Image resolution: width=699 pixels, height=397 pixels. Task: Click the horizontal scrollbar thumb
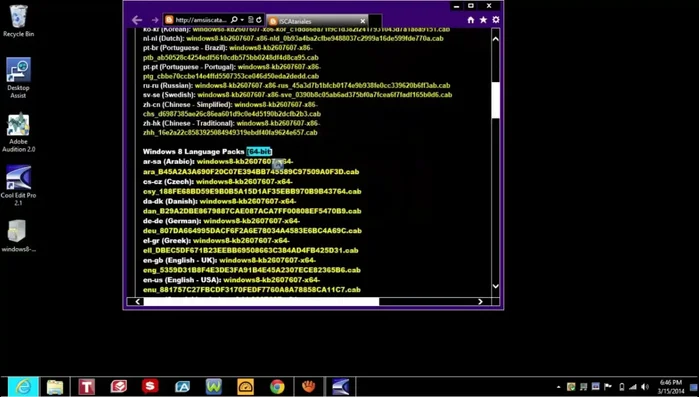point(261,302)
